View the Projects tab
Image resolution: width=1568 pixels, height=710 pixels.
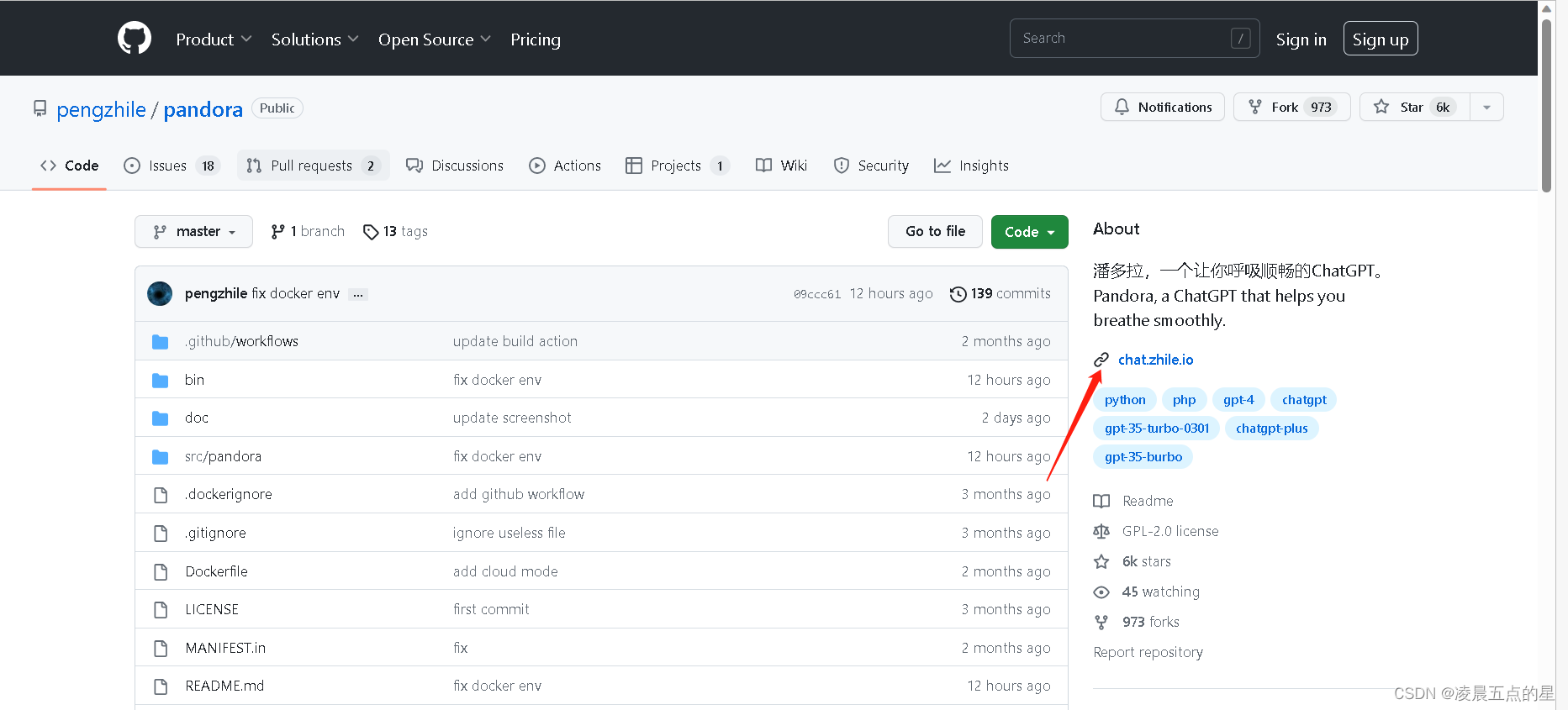[x=677, y=166]
